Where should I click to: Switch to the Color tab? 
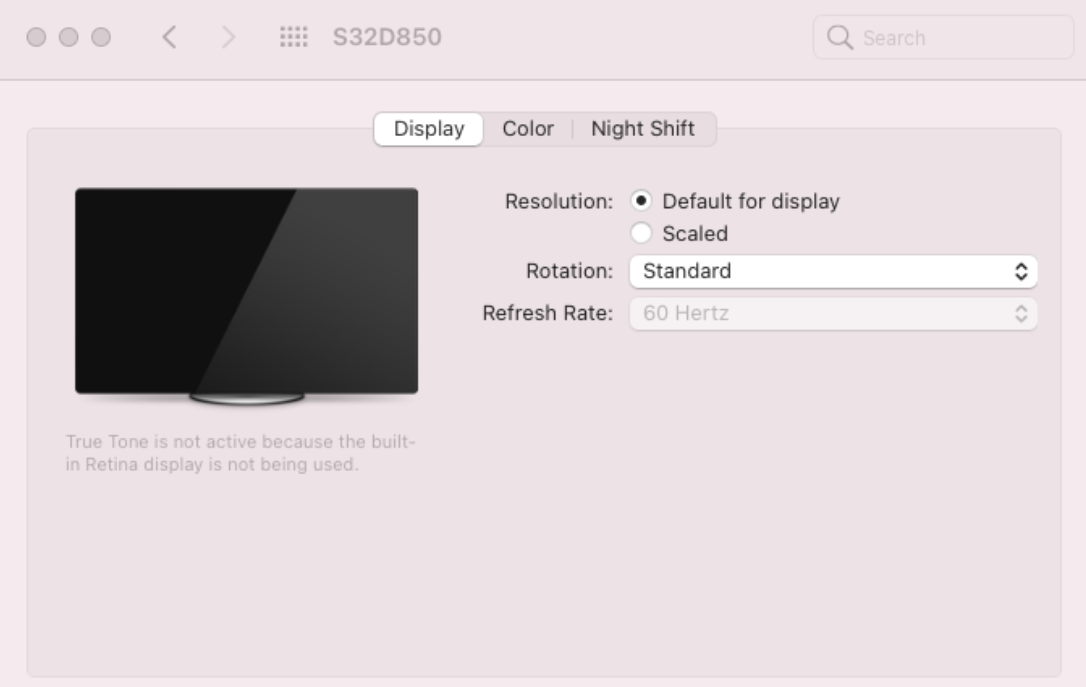click(x=528, y=129)
